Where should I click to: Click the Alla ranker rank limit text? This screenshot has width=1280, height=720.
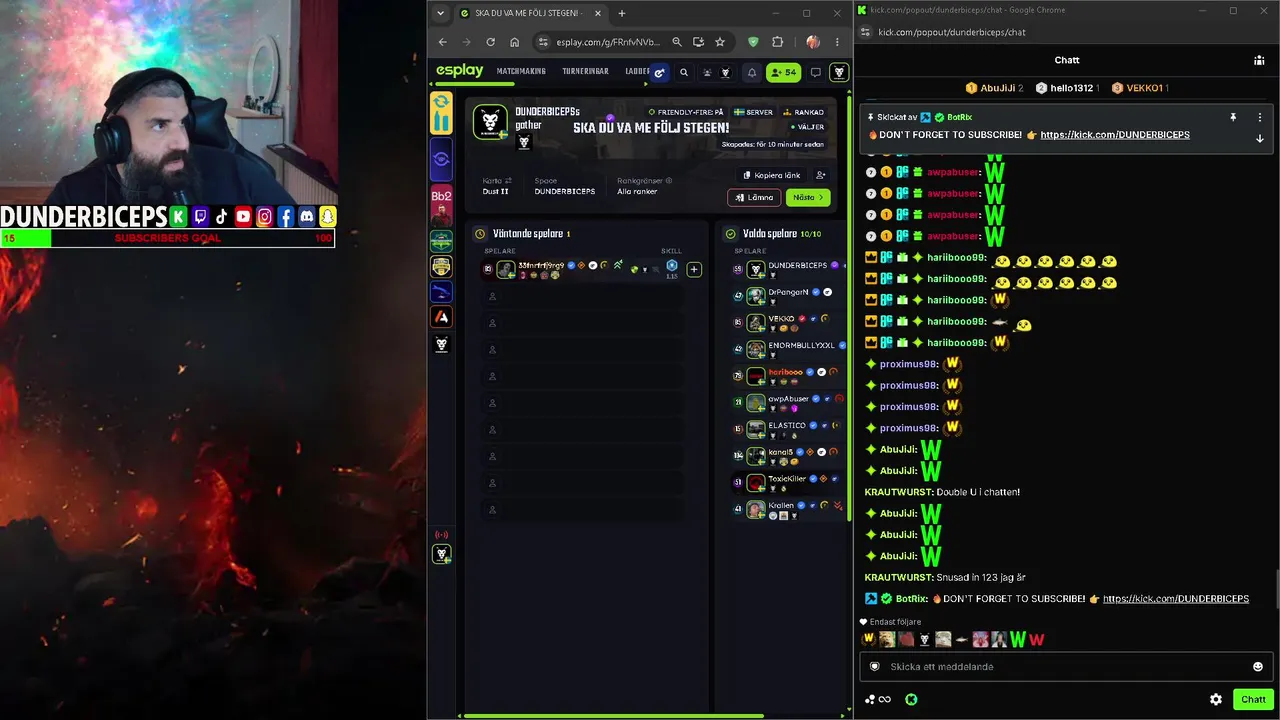click(637, 191)
